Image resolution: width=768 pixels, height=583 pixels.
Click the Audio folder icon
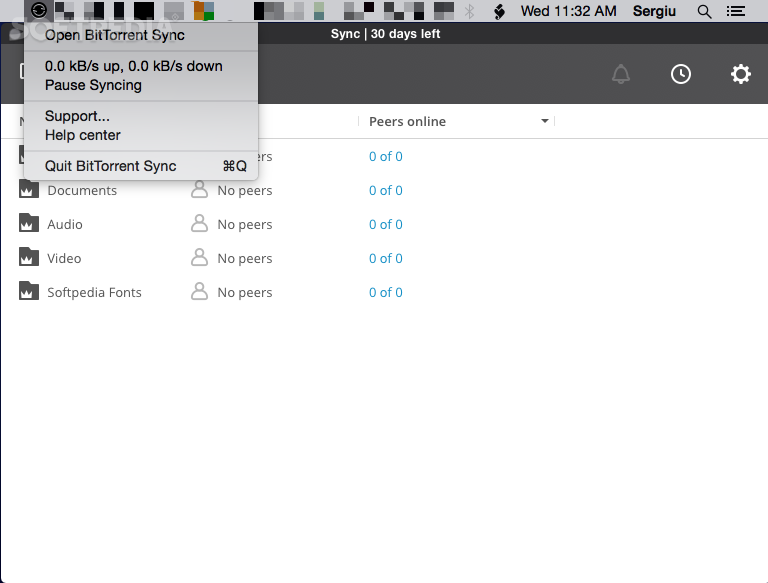(29, 224)
